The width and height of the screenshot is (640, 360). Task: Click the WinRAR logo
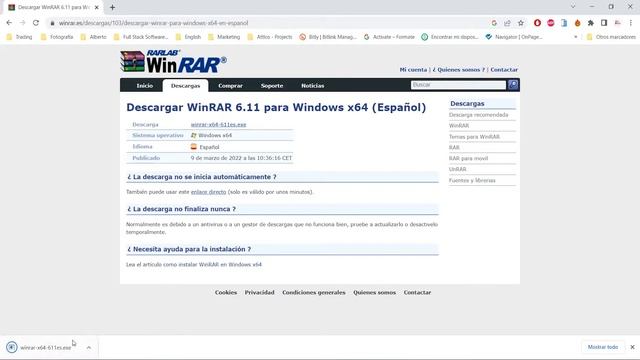click(x=173, y=62)
